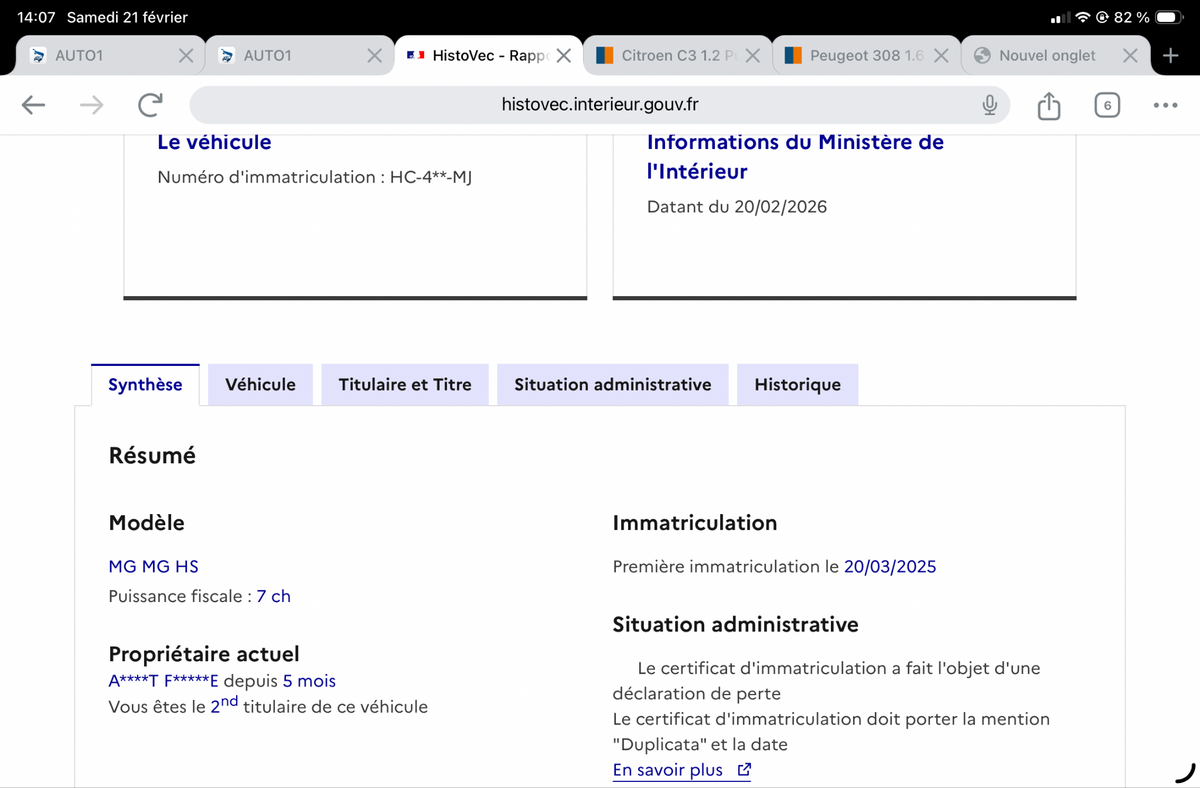Open the share sheet icon
Image resolution: width=1200 pixels, height=788 pixels.
click(1048, 105)
